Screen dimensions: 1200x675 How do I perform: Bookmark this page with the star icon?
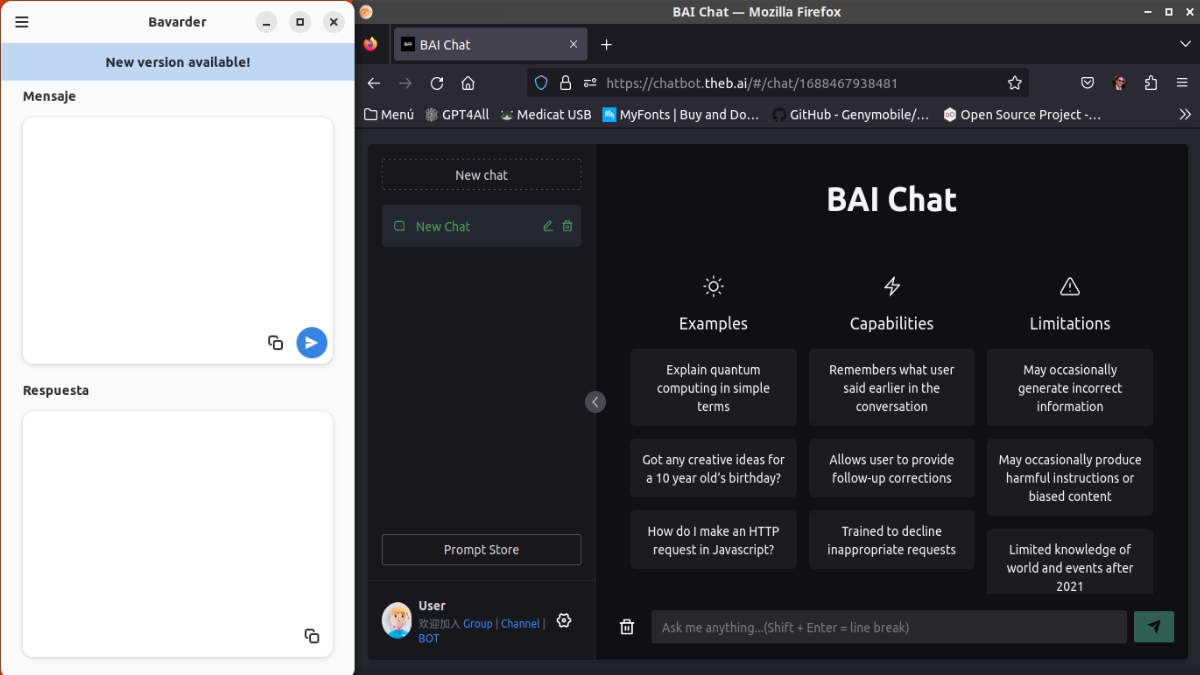click(1015, 83)
